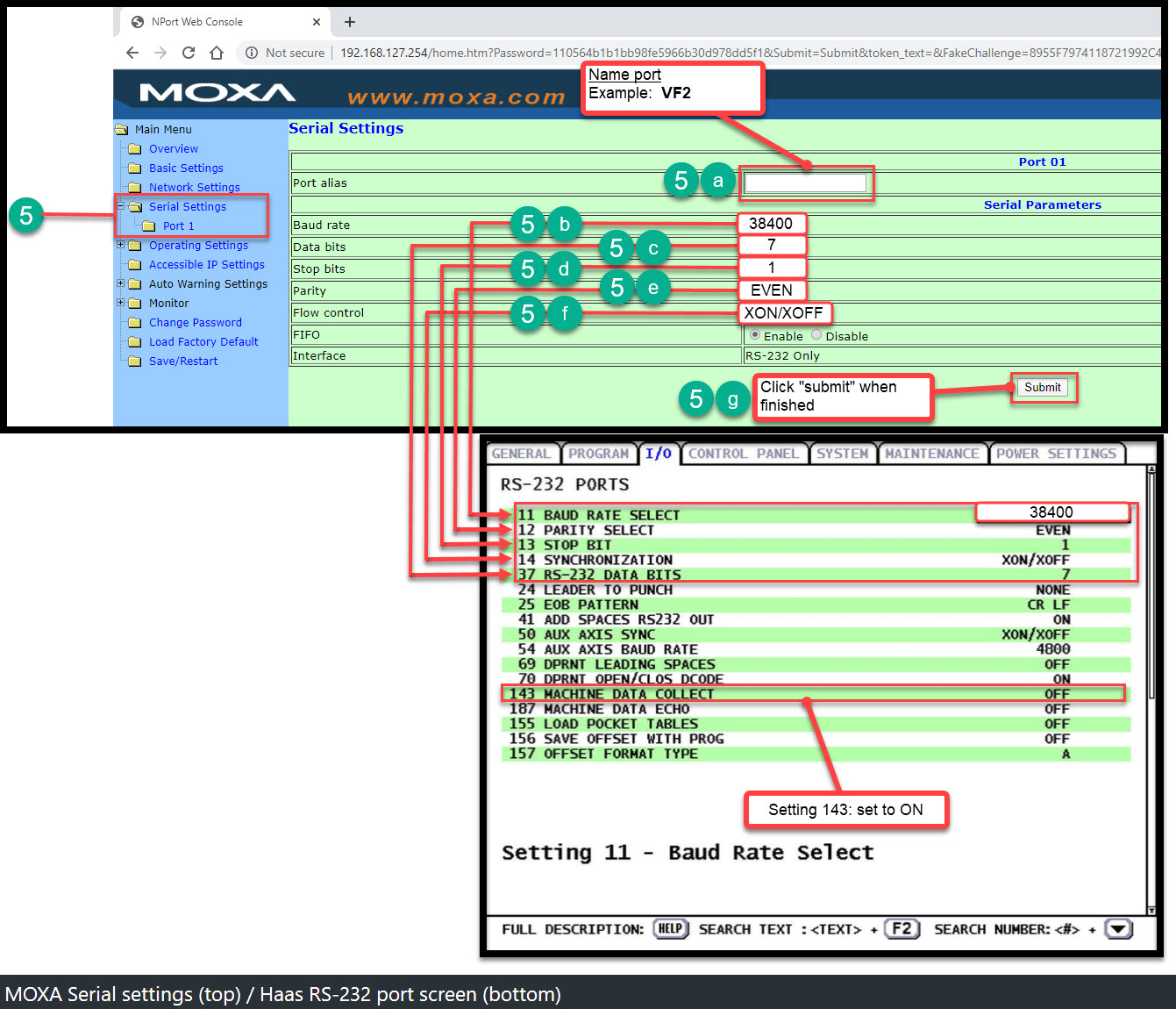The height and width of the screenshot is (1009, 1176).
Task: Select the 157 OFFSET FORMAT TYPE row
Action: click(816, 754)
